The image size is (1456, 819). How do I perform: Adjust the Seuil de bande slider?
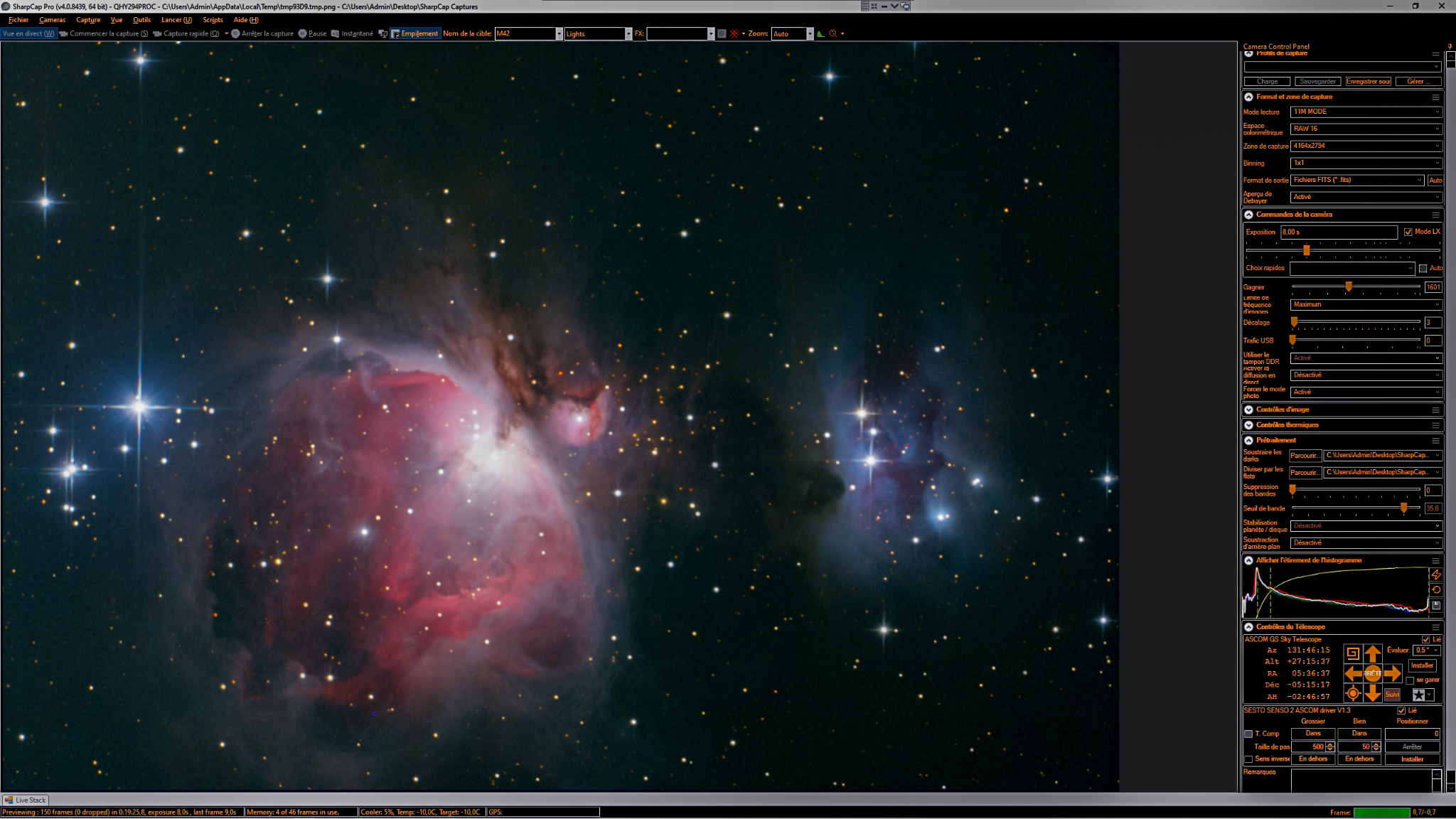click(x=1403, y=508)
